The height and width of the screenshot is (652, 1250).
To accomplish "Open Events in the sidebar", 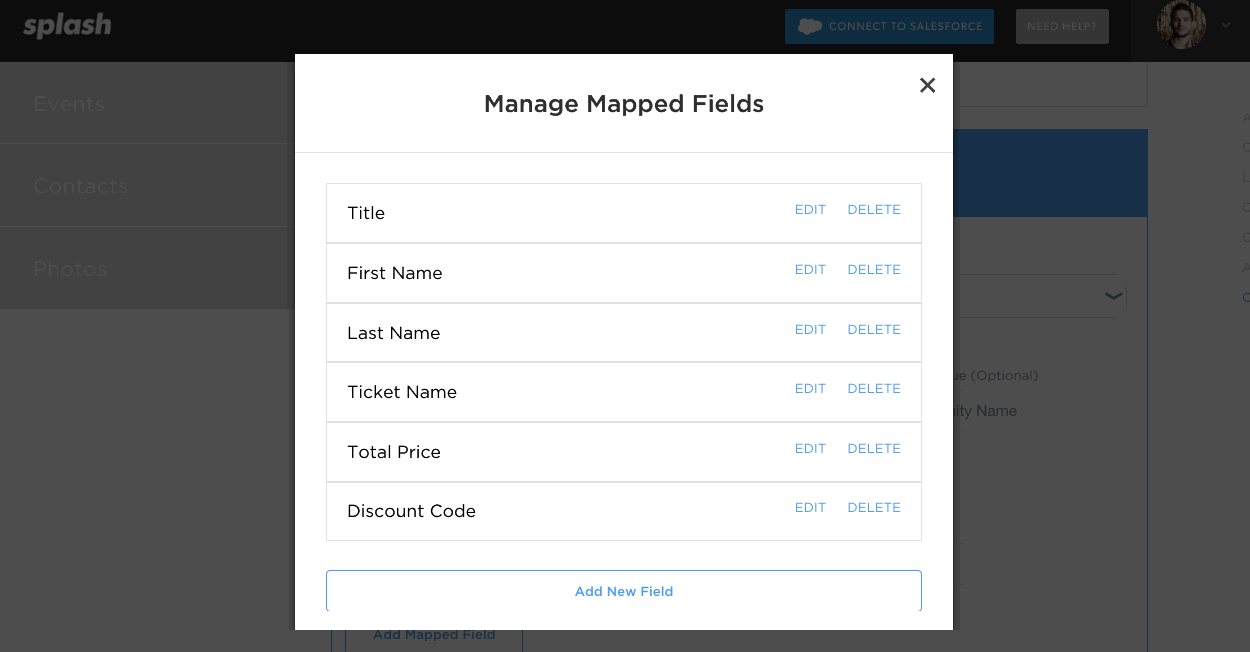I will (69, 104).
